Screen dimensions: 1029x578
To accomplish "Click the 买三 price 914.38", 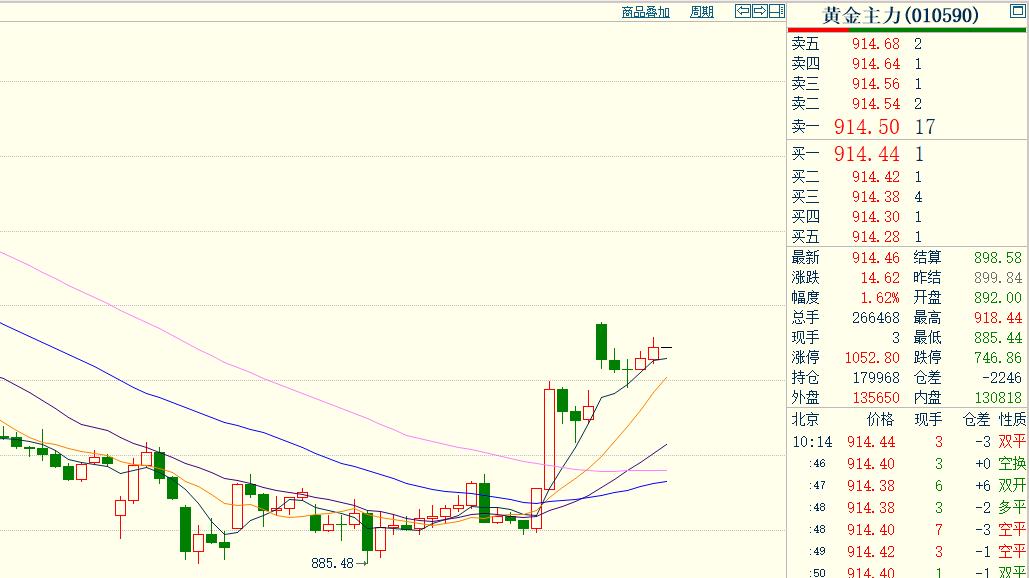I will tap(875, 197).
